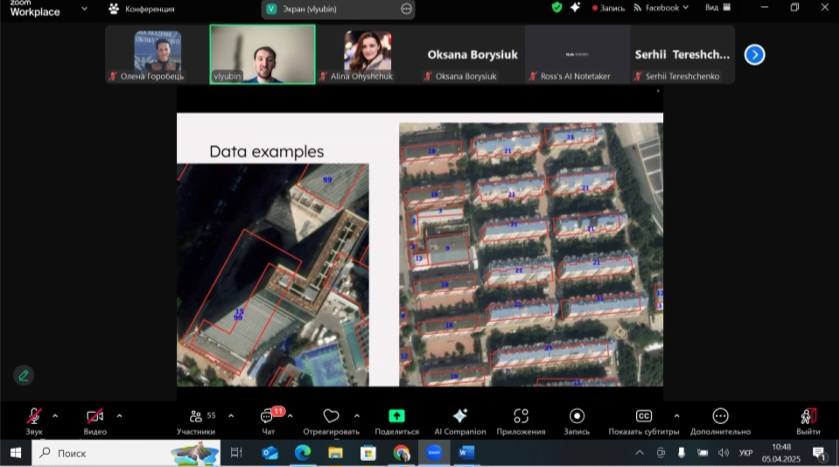839x467 pixels.
Task: Open the Приложения apps icon
Action: 520,416
